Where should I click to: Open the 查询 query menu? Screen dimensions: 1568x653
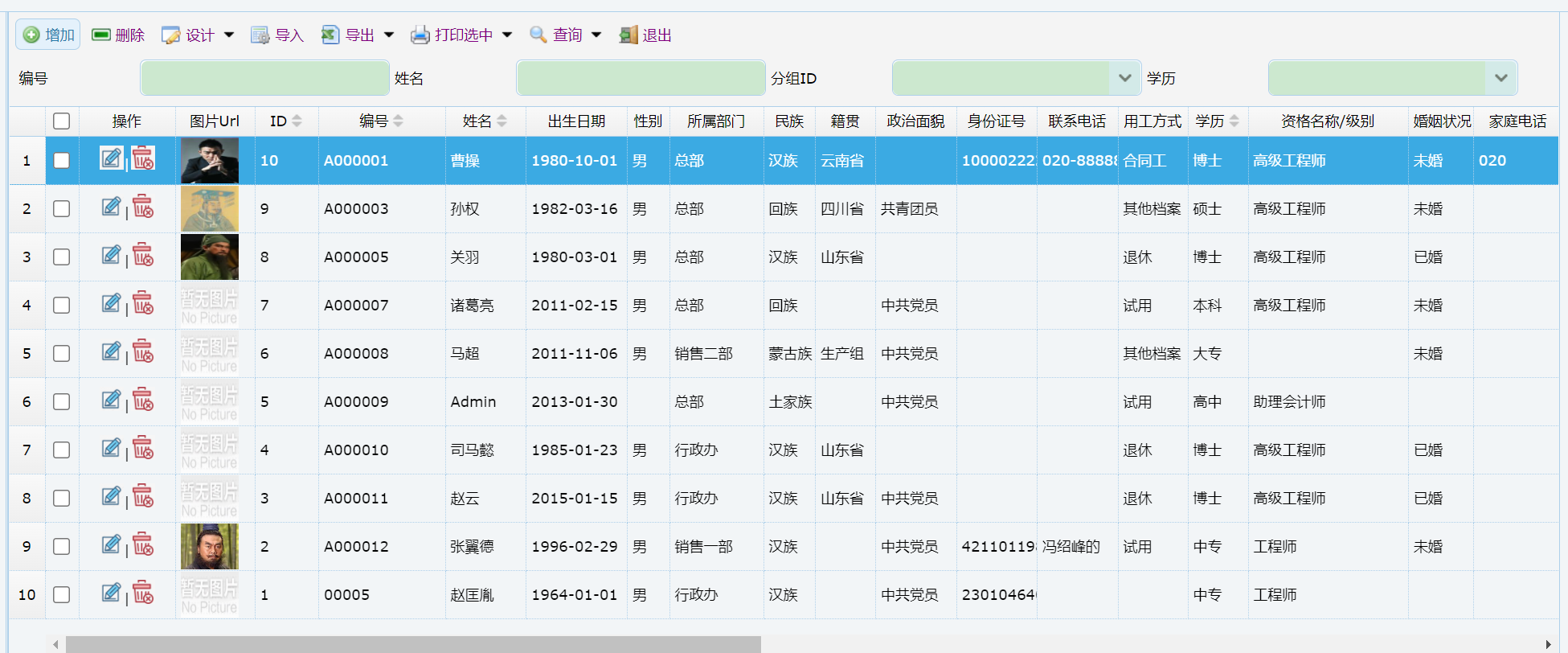(596, 35)
